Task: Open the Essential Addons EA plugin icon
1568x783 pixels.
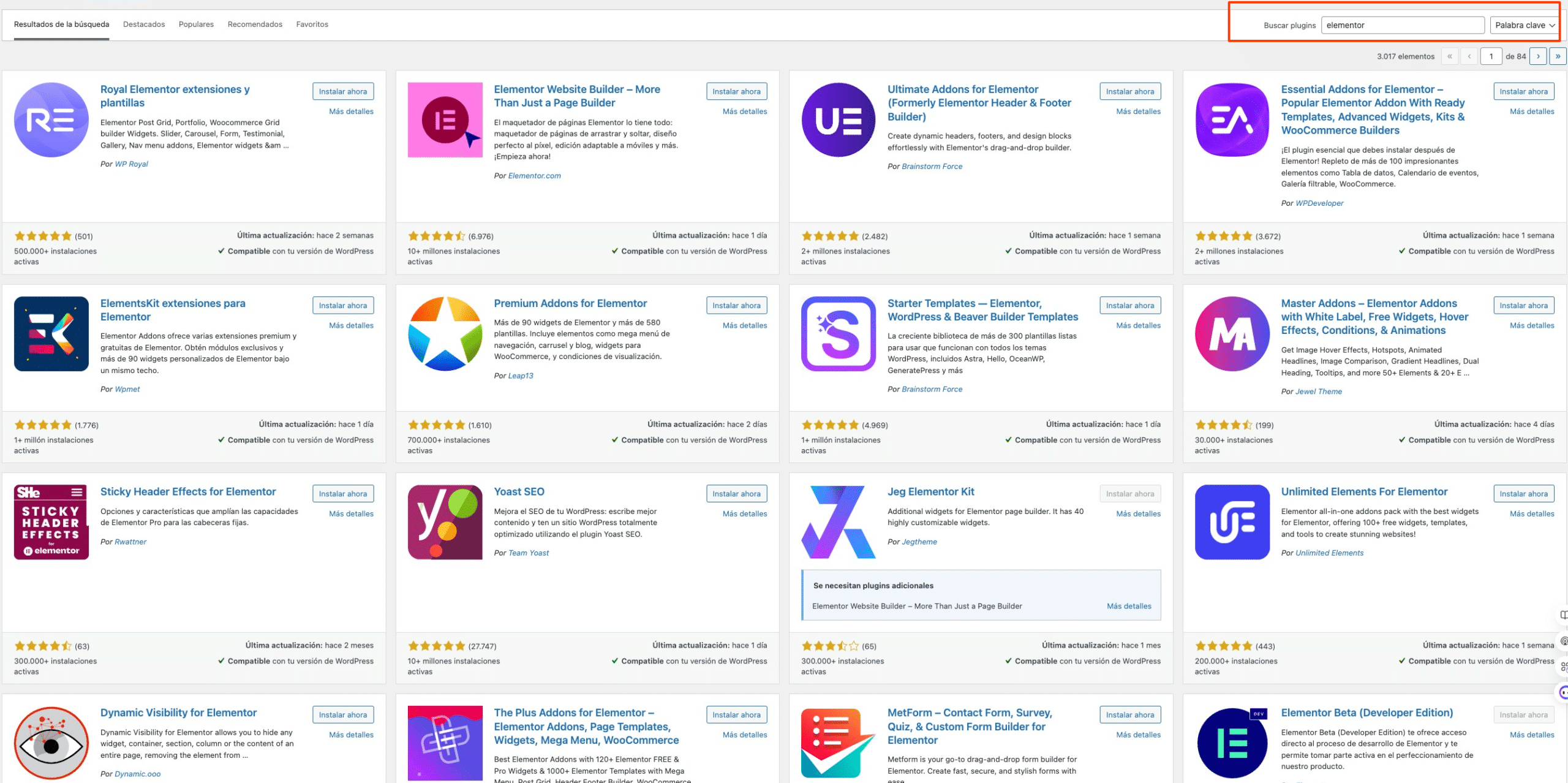Action: click(1232, 120)
